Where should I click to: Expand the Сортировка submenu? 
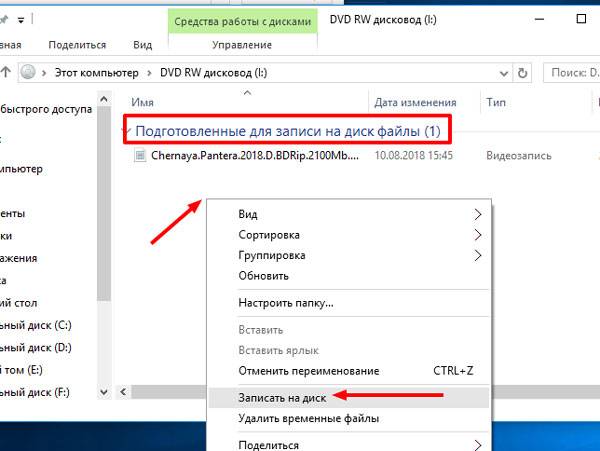478,235
